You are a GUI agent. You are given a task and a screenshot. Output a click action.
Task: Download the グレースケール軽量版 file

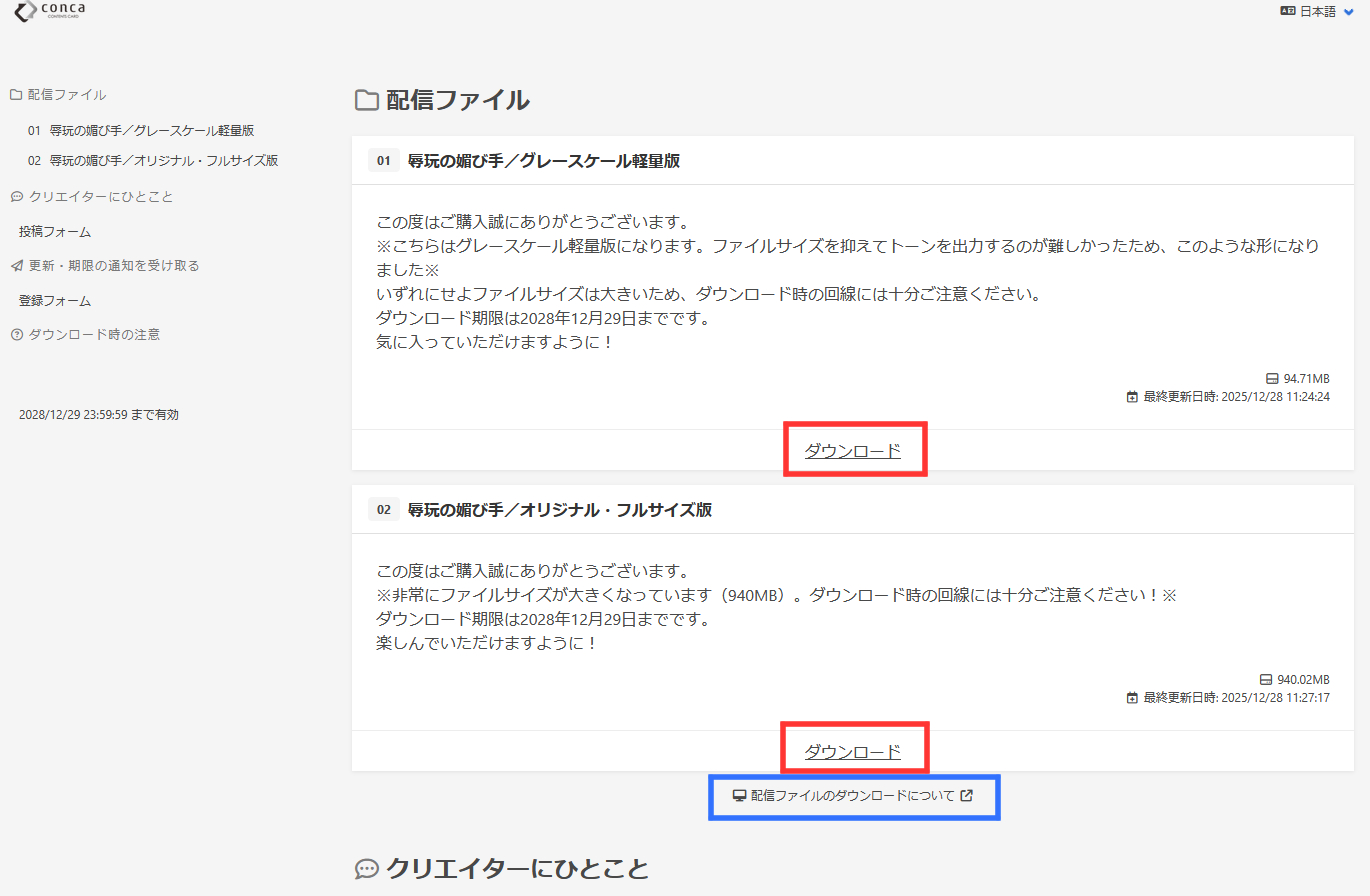[853, 451]
